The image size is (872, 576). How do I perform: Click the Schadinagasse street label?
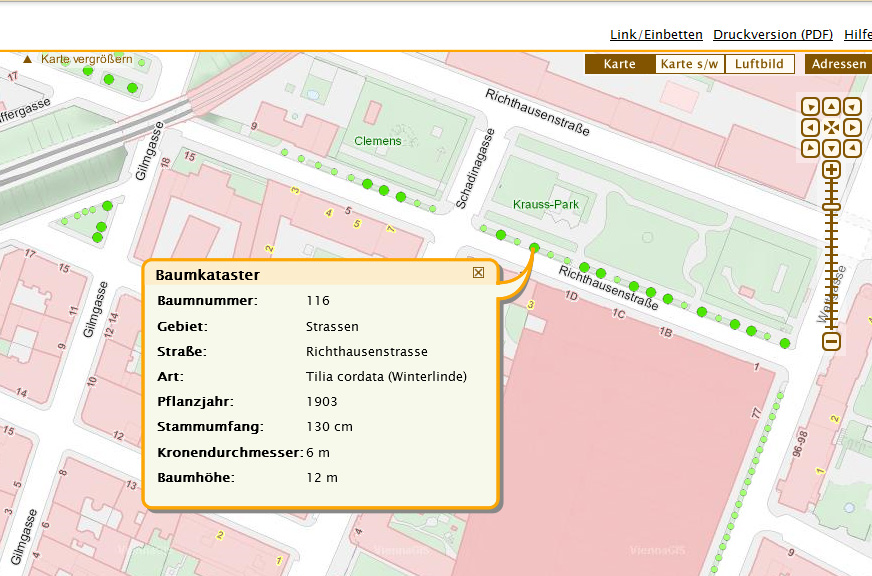click(475, 168)
